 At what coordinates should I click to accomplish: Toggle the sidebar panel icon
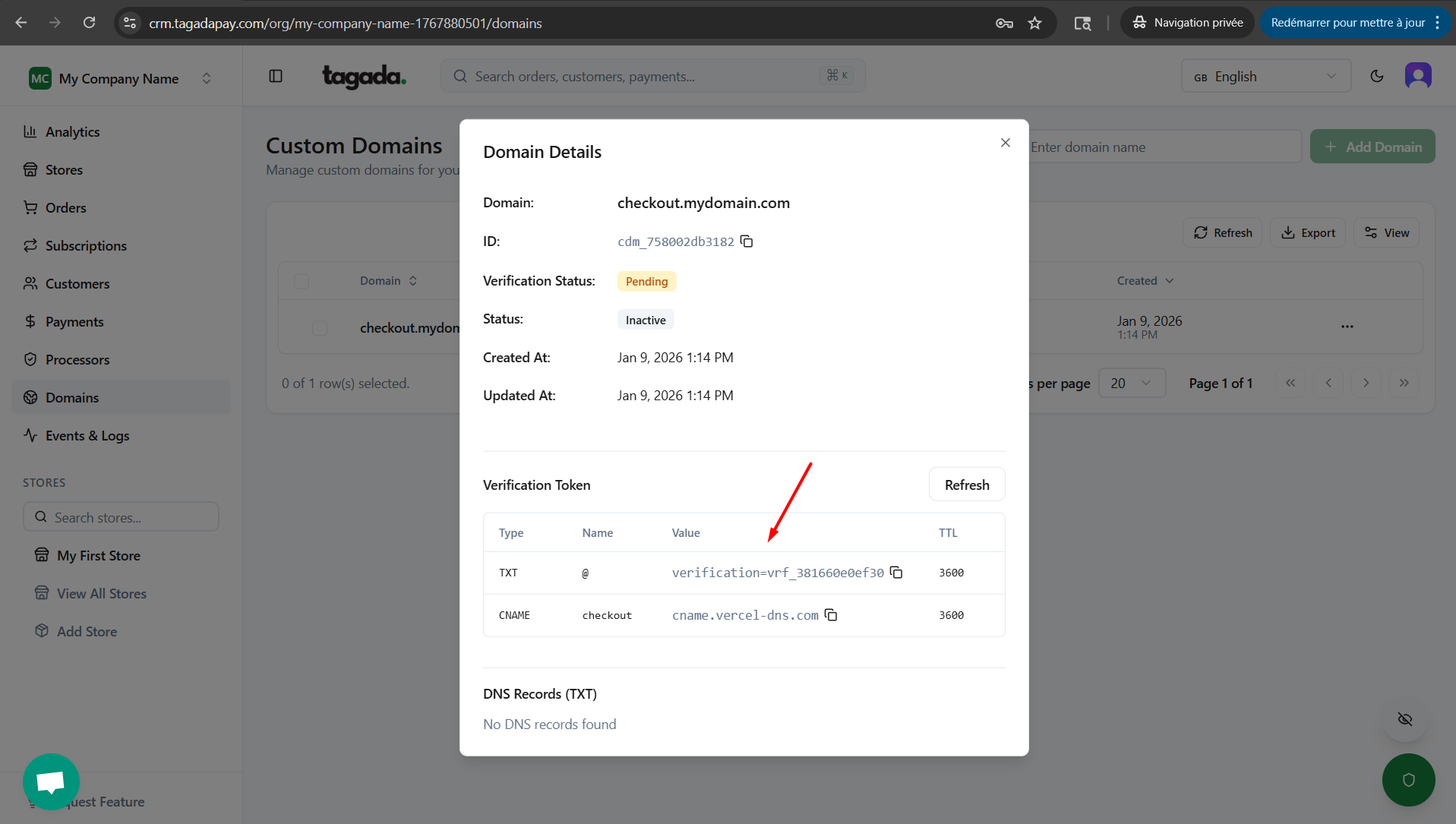point(276,76)
